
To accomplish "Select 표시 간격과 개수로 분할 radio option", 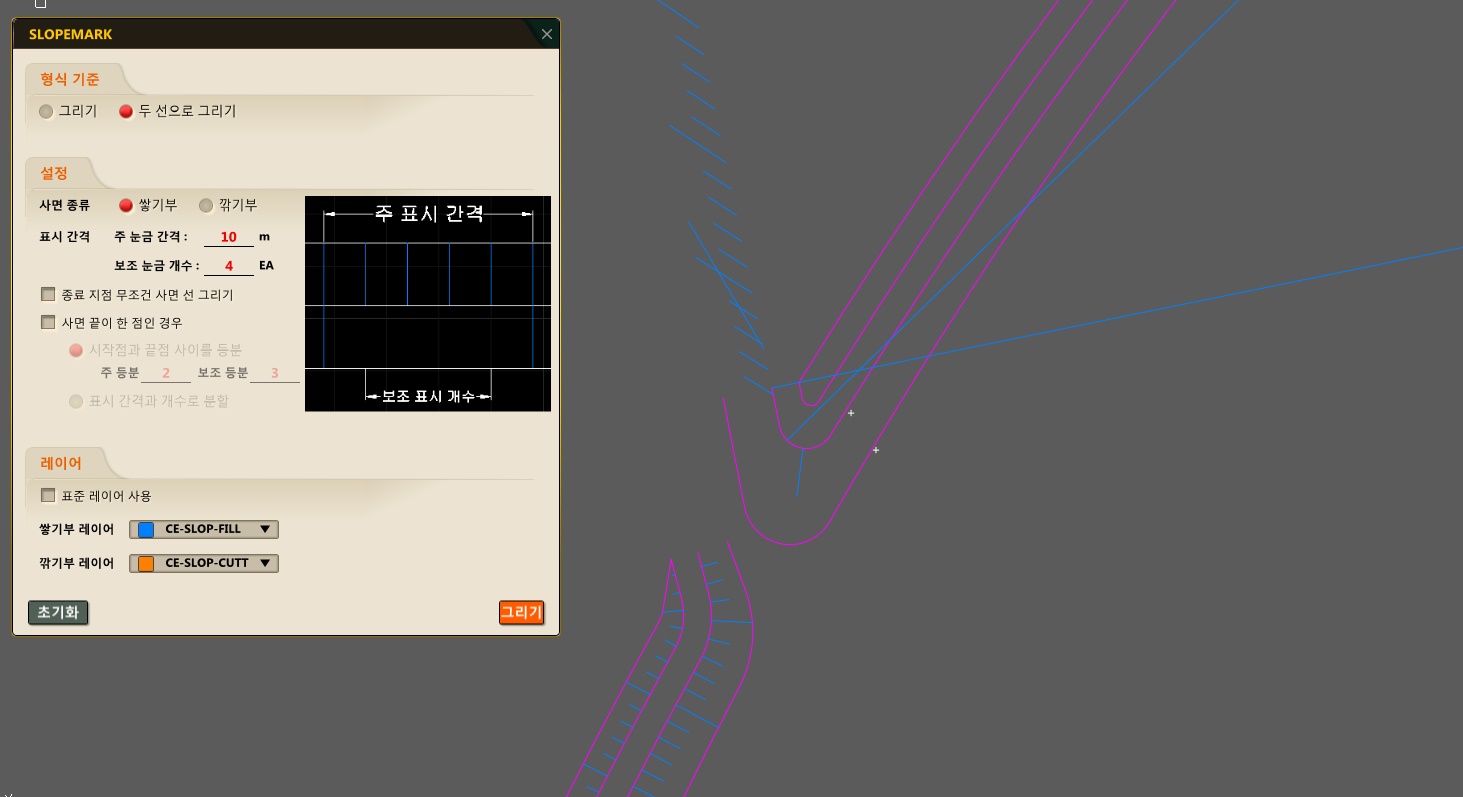I will 76,401.
